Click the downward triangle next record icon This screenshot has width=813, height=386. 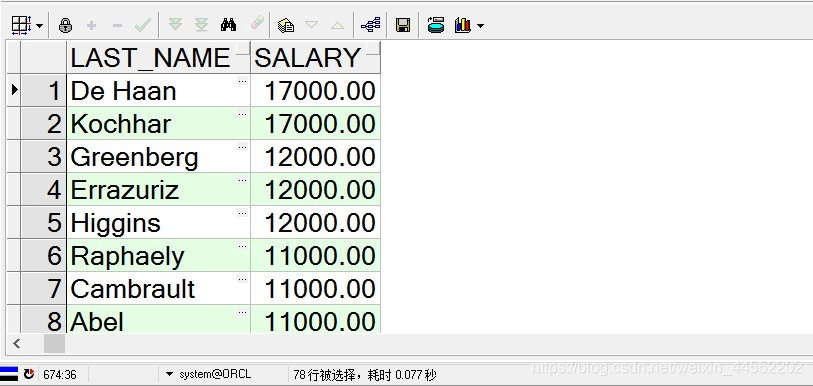click(311, 24)
